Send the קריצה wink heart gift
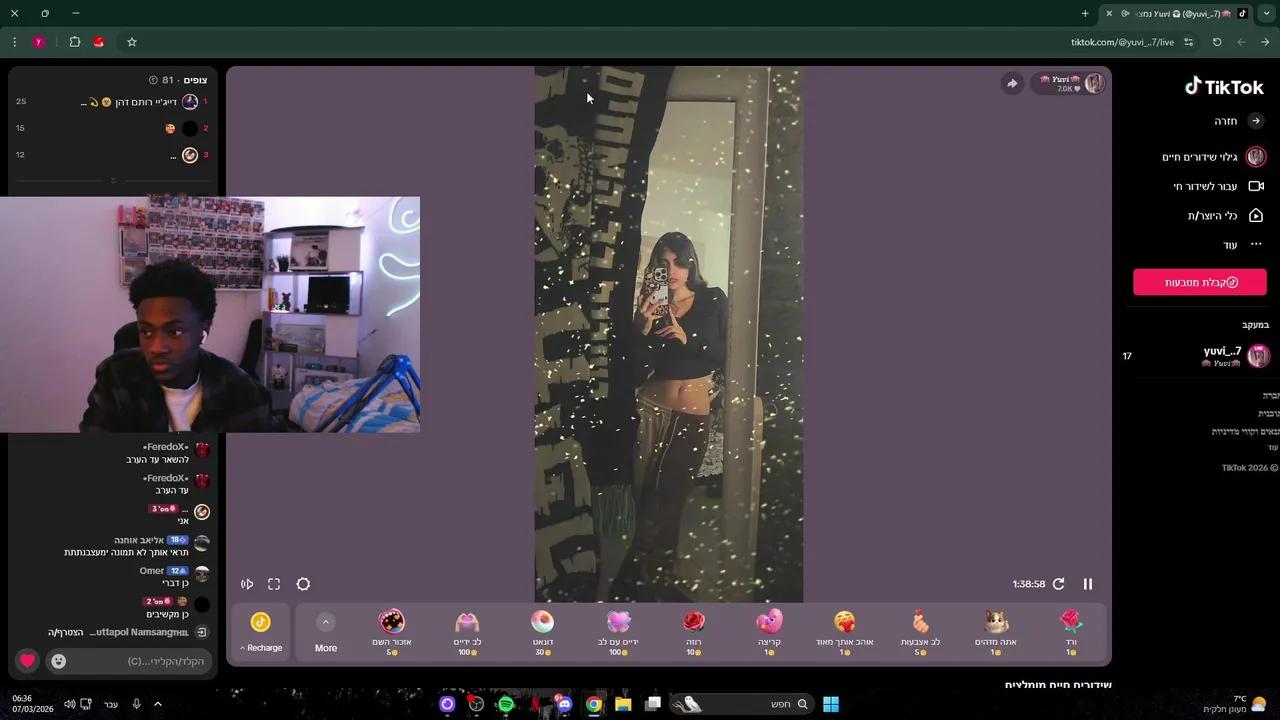Screen dimensions: 1280x720 [x=769, y=632]
